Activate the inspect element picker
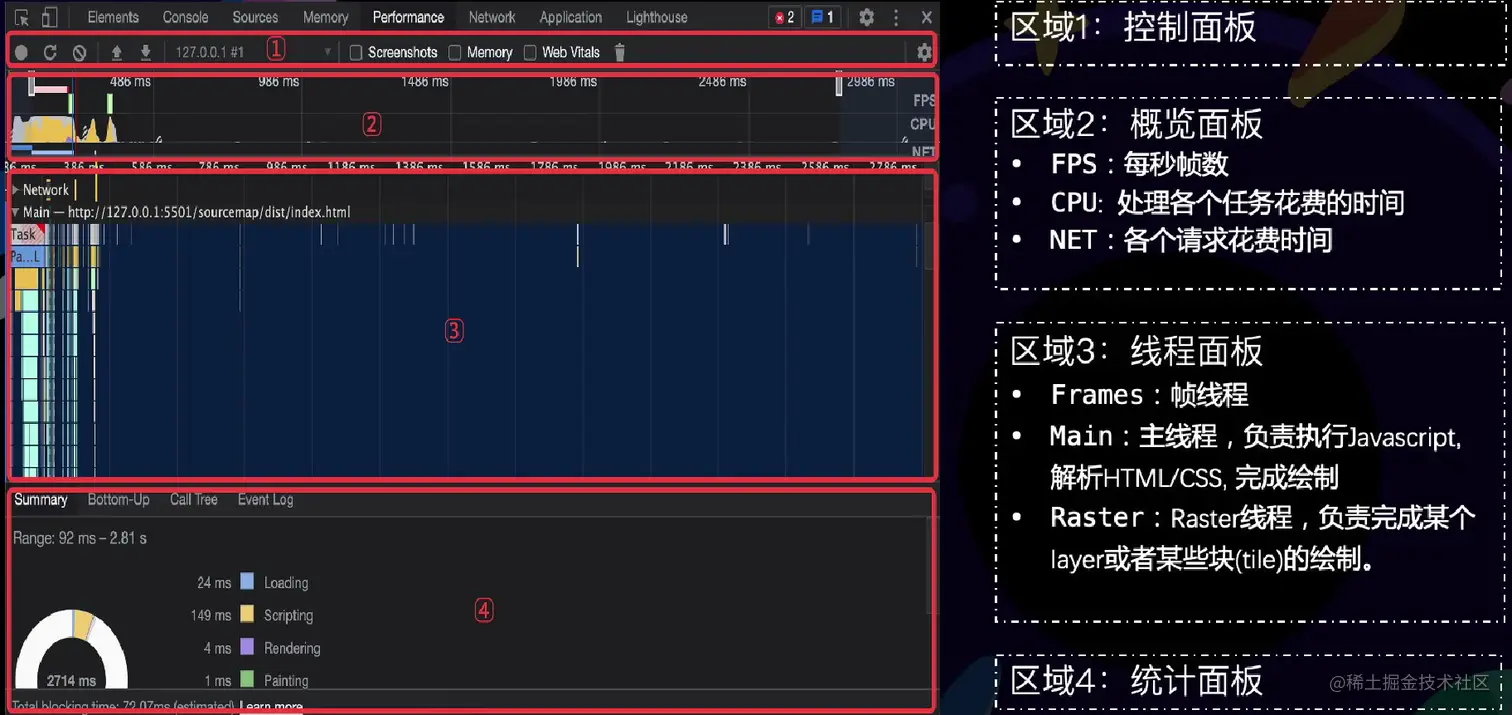This screenshot has height=715, width=1512. point(23,17)
